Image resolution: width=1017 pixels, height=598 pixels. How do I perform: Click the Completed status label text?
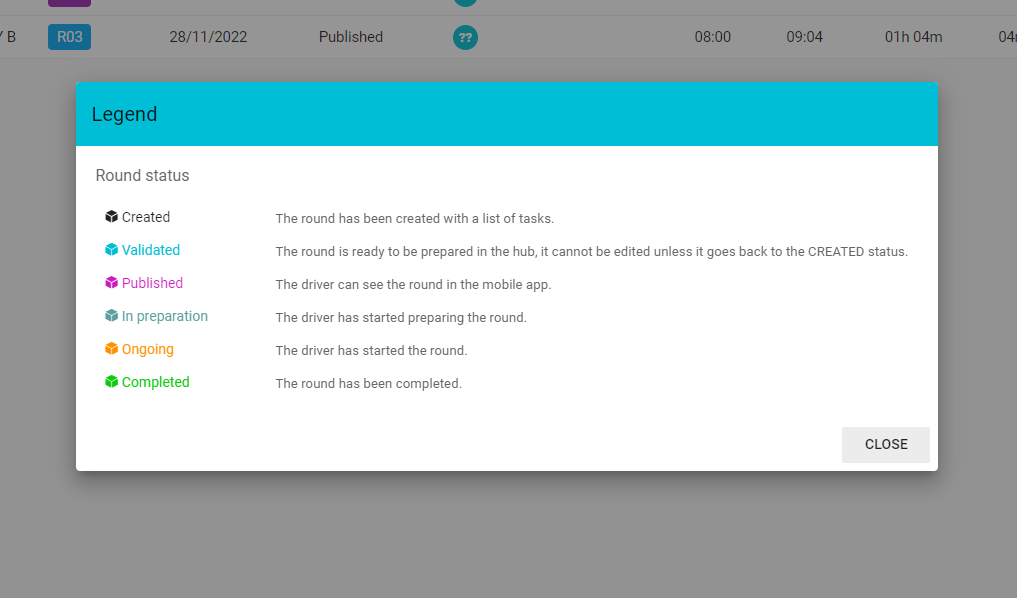coord(155,382)
